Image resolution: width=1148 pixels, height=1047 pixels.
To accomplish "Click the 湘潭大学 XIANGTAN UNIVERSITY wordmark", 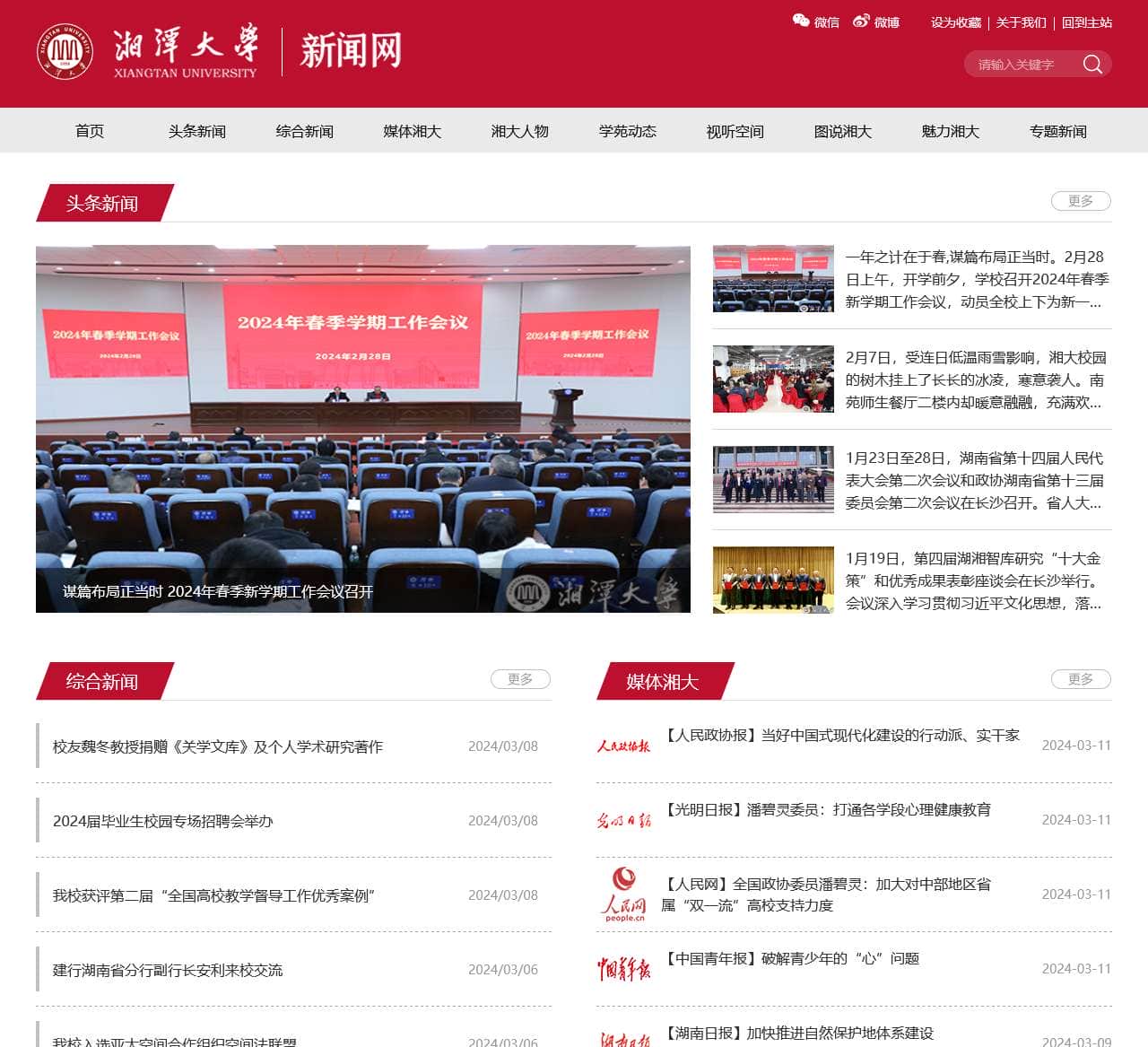I will point(186,51).
